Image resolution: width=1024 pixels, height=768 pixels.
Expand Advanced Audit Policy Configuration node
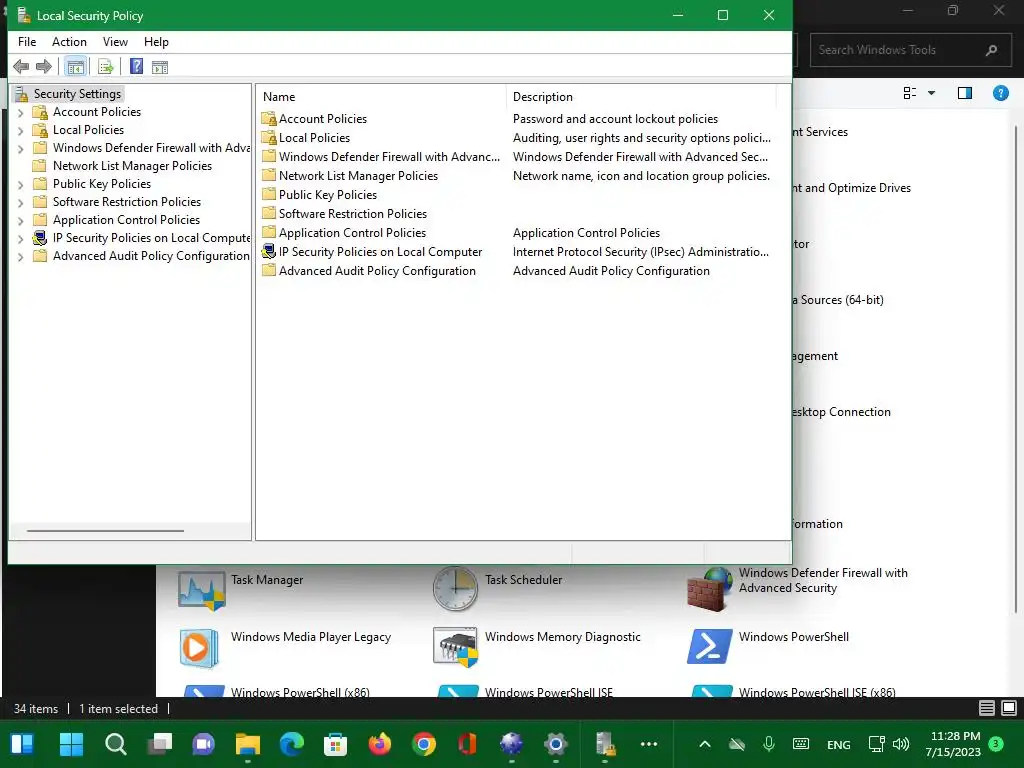click(x=20, y=257)
